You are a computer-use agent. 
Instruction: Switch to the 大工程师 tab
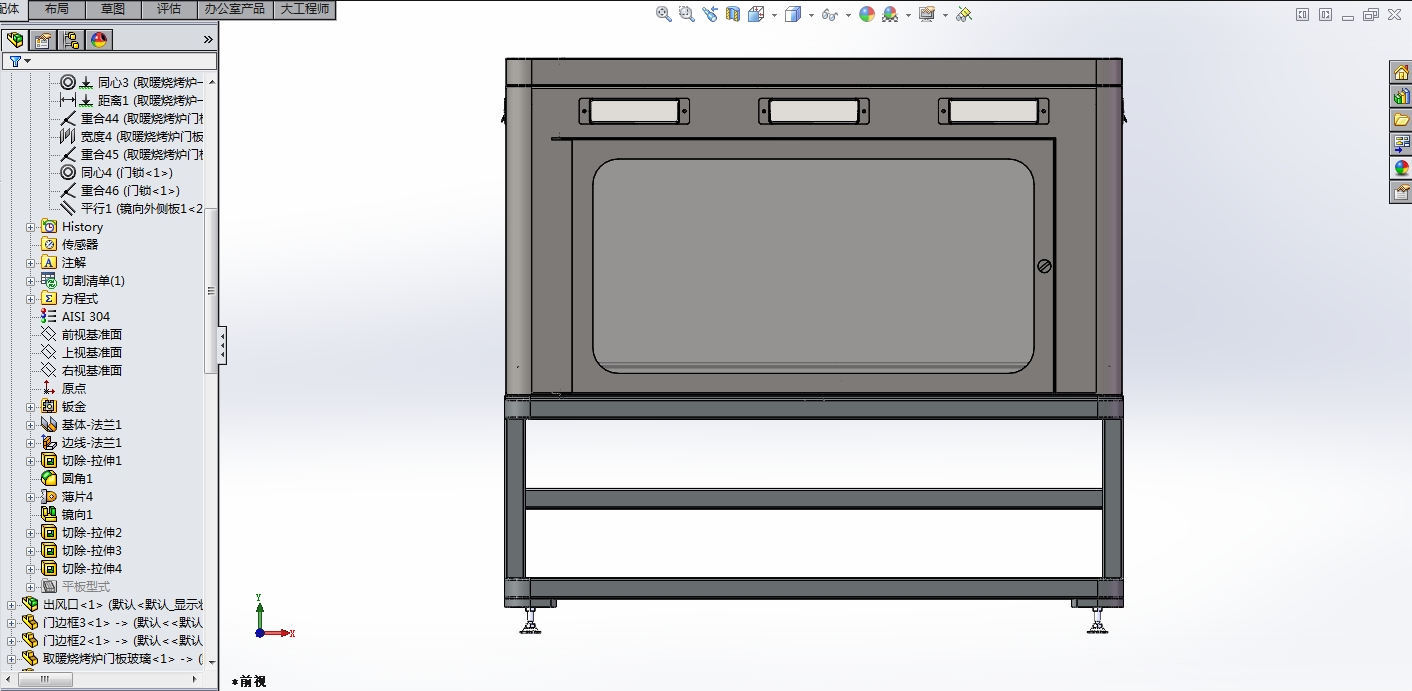[x=304, y=9]
